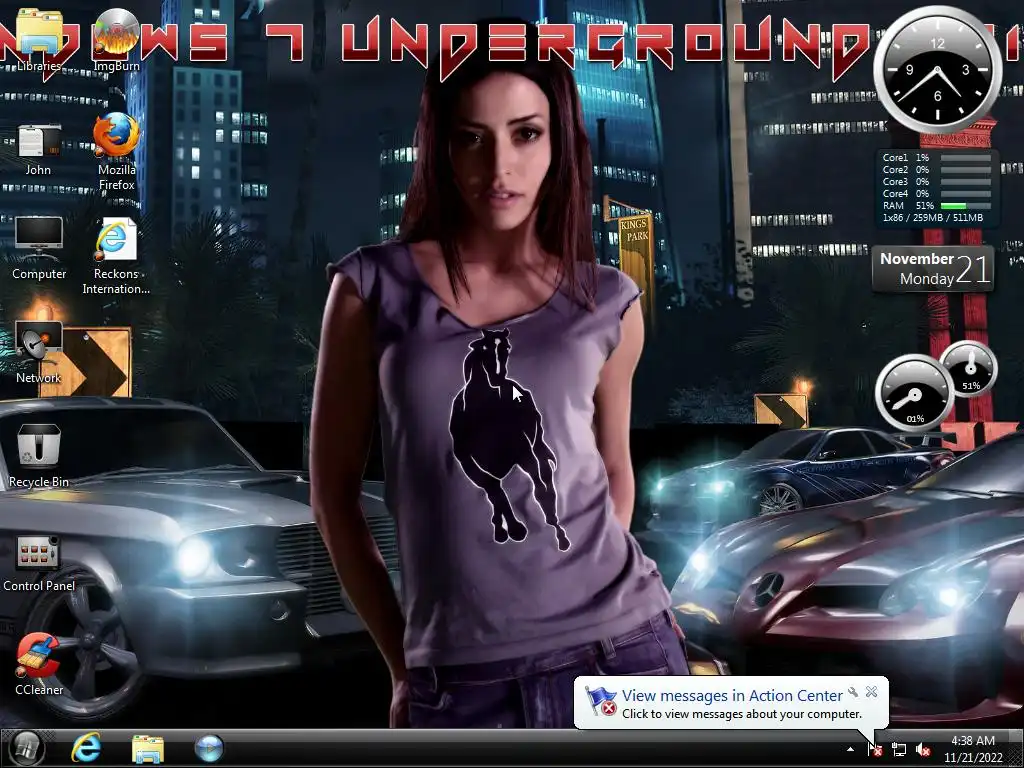The height and width of the screenshot is (768, 1024).
Task: Open the Libraries desktop icon
Action: coord(39,40)
